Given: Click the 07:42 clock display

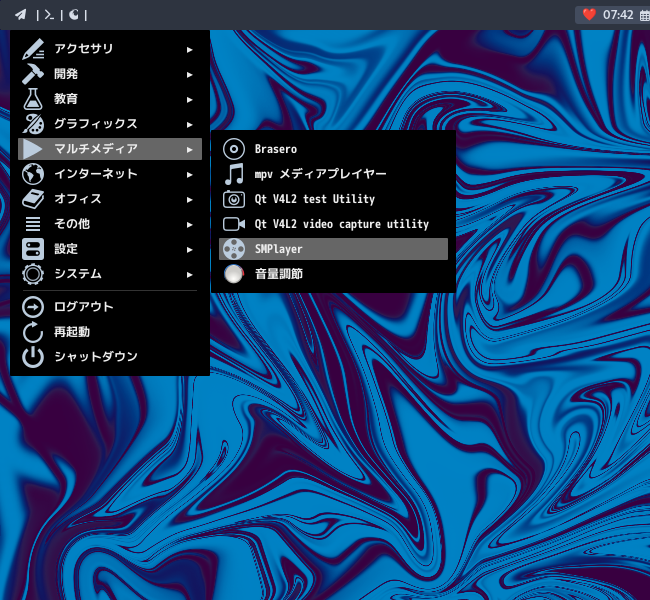Looking at the screenshot, I should coord(618,15).
